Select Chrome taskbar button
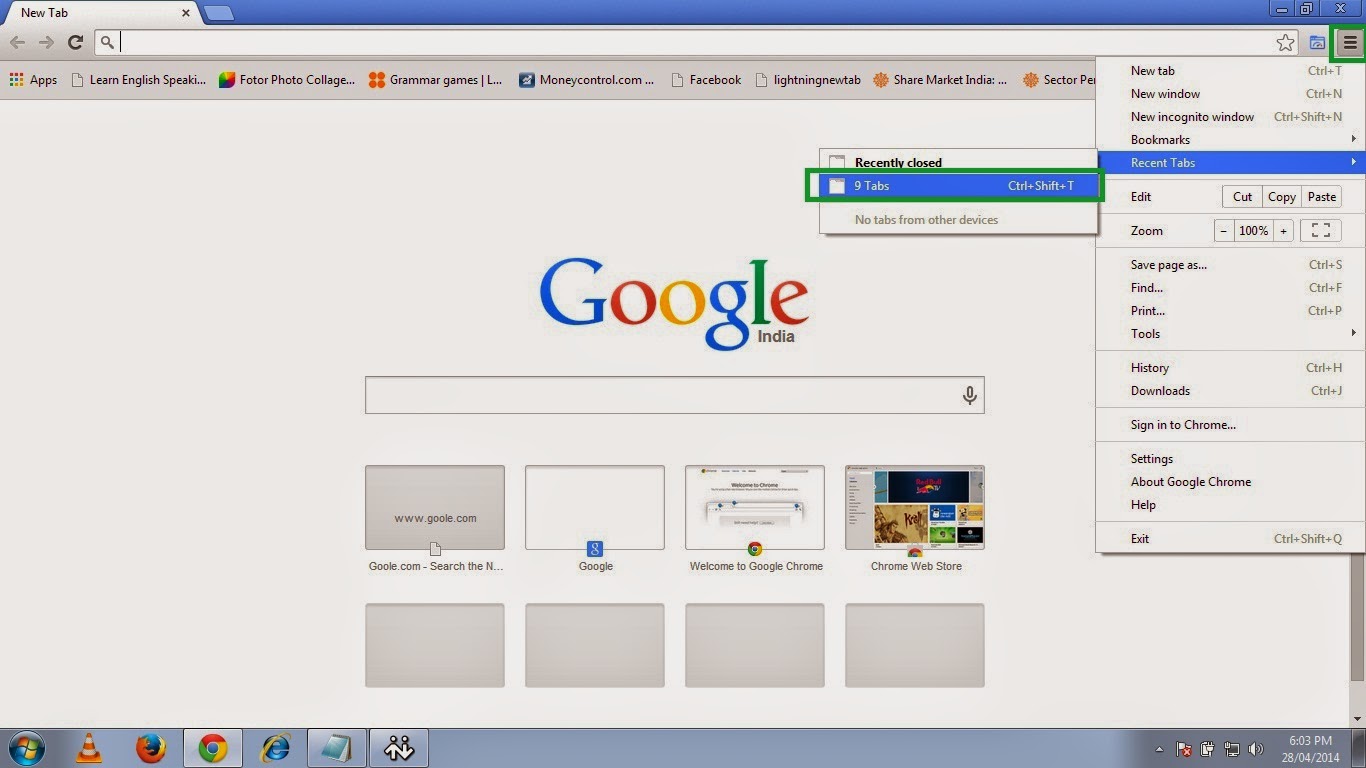1366x768 pixels. (213, 748)
